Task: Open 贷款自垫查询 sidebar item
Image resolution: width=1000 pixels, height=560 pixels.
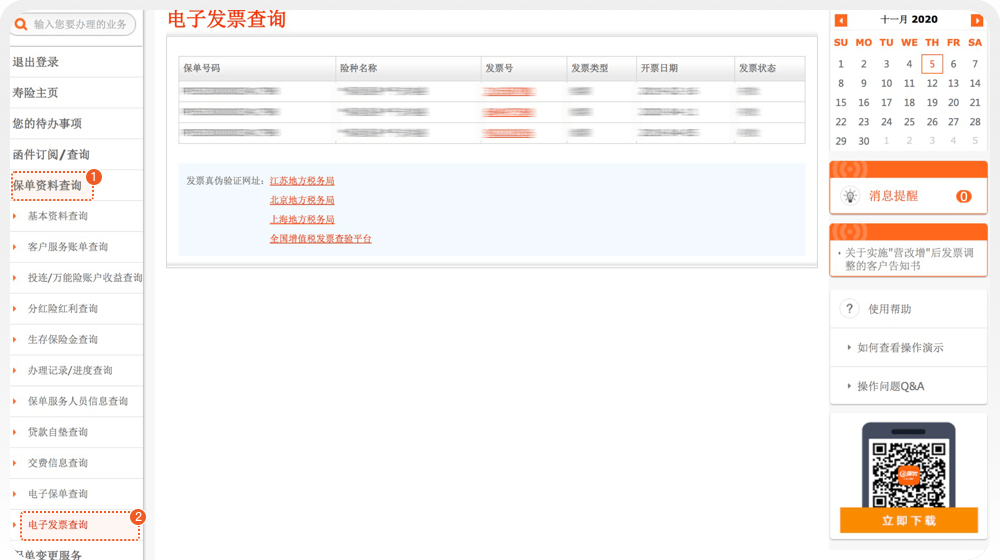Action: (x=58, y=432)
